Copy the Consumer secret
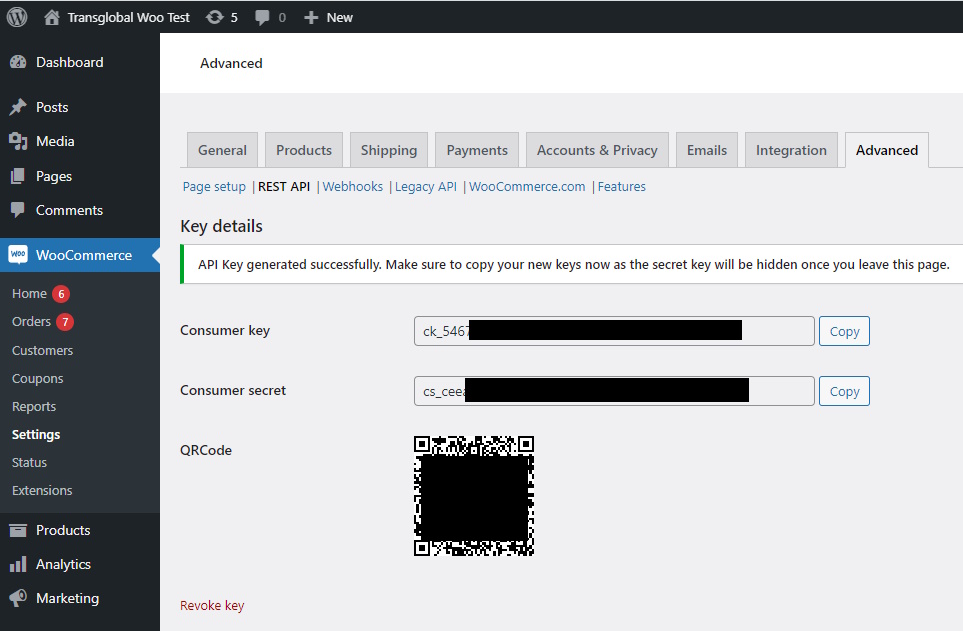The width and height of the screenshot is (963, 631). [x=844, y=391]
